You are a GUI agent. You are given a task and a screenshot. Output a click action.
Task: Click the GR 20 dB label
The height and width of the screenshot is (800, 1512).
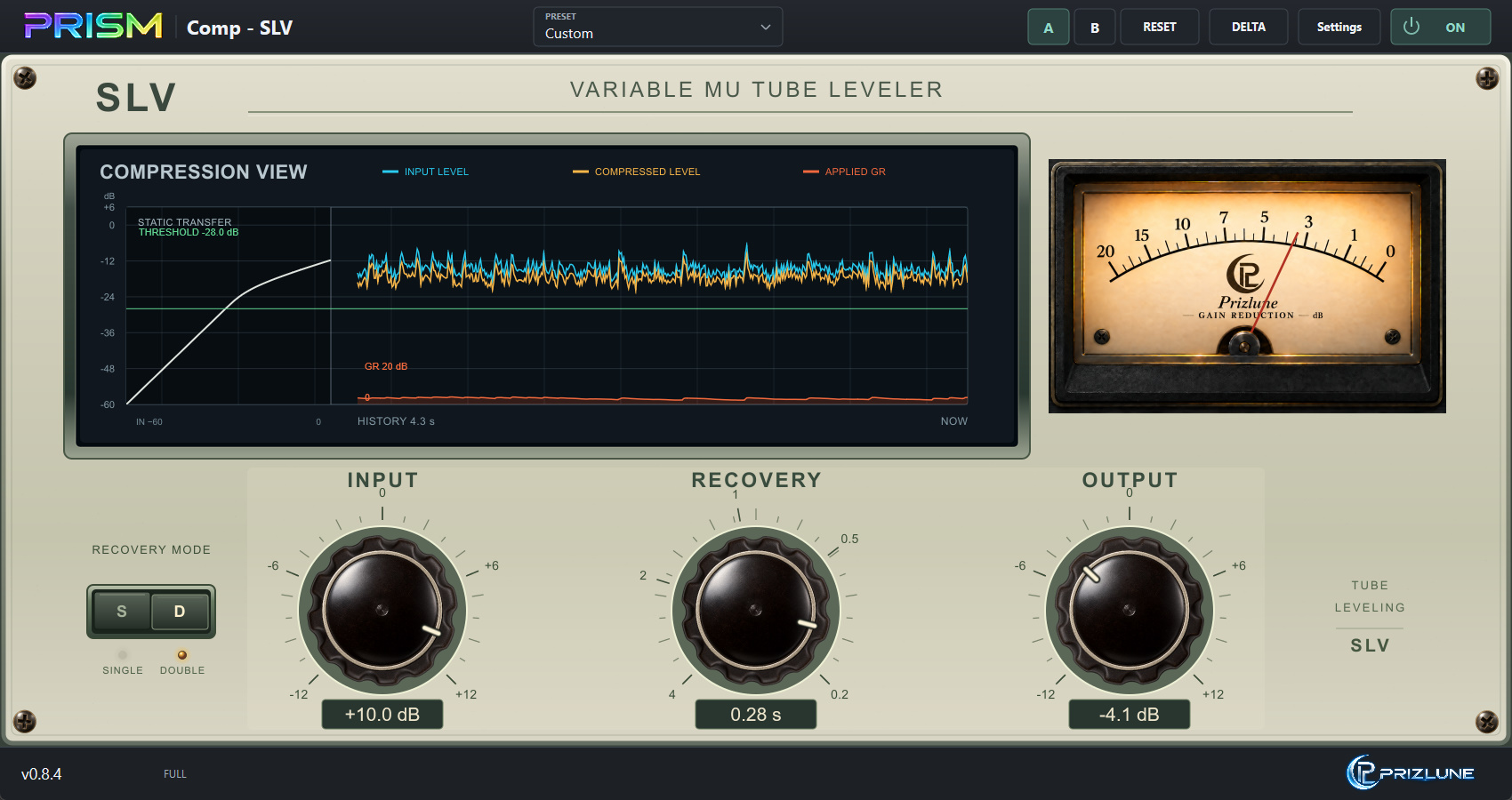point(386,366)
